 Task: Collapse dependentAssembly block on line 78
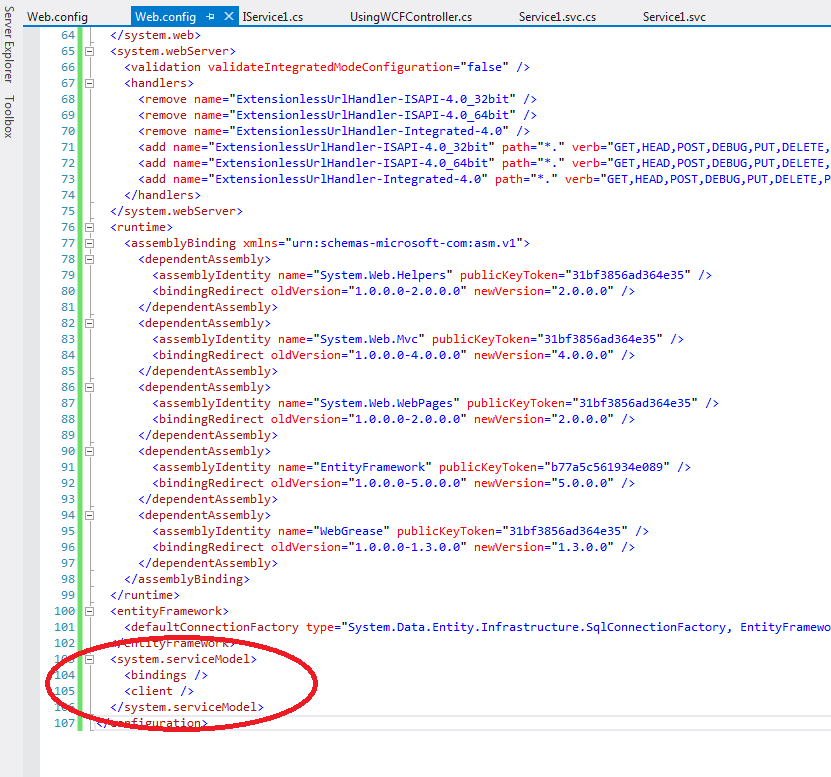tap(90, 259)
